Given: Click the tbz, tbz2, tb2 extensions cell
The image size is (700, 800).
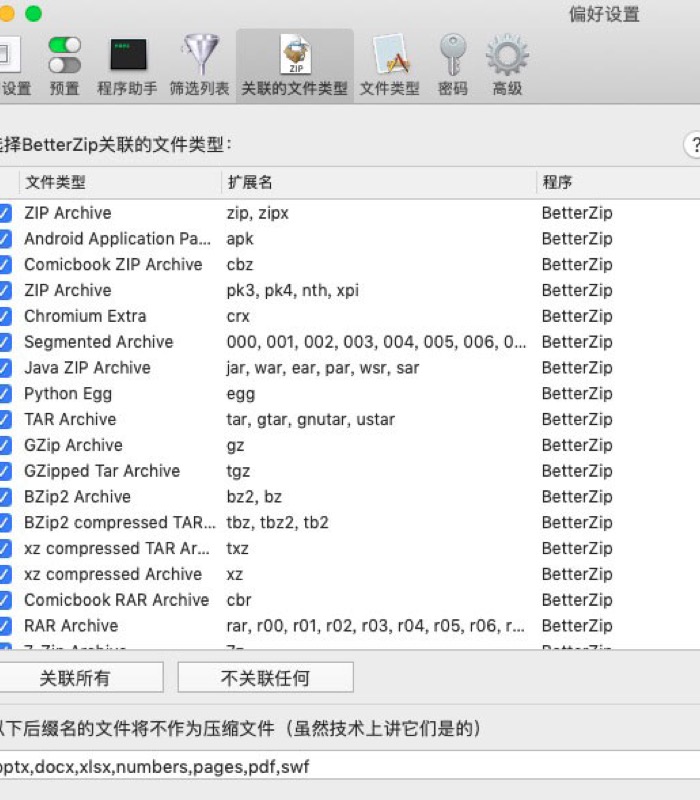Looking at the screenshot, I should 278,522.
